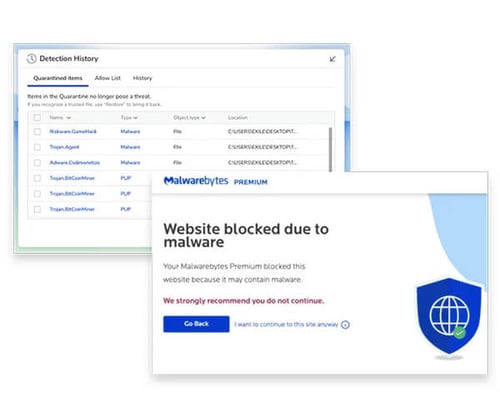
Task: Open the History tab
Action: pyautogui.click(x=142, y=78)
